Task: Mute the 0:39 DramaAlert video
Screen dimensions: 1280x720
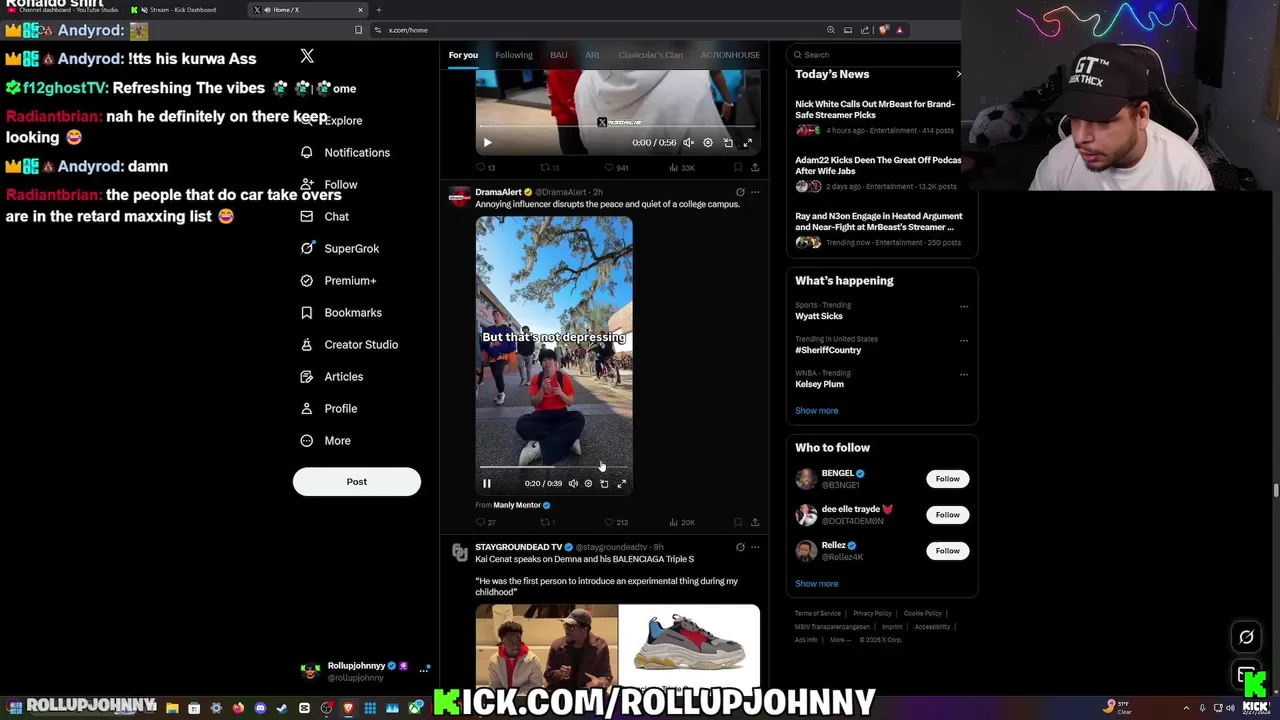Action: point(573,483)
